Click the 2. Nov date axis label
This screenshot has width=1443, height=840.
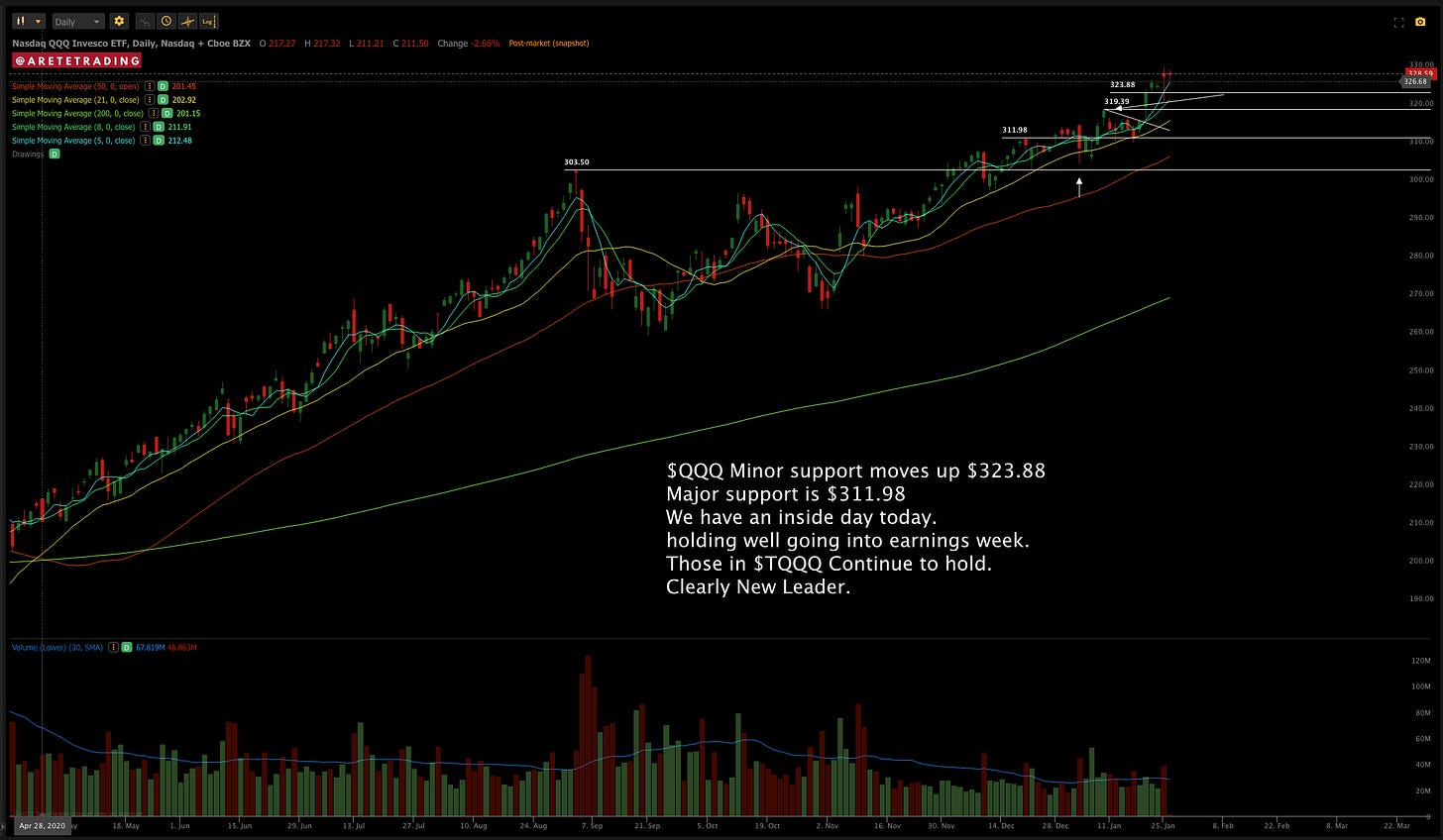(827, 825)
